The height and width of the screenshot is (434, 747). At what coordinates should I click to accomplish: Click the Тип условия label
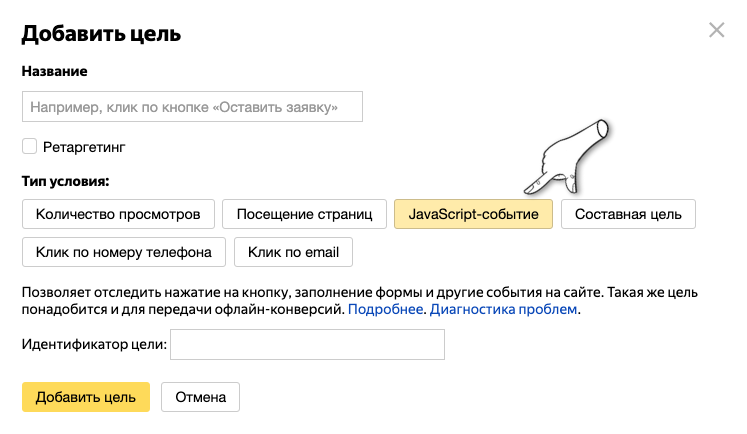pos(65,181)
